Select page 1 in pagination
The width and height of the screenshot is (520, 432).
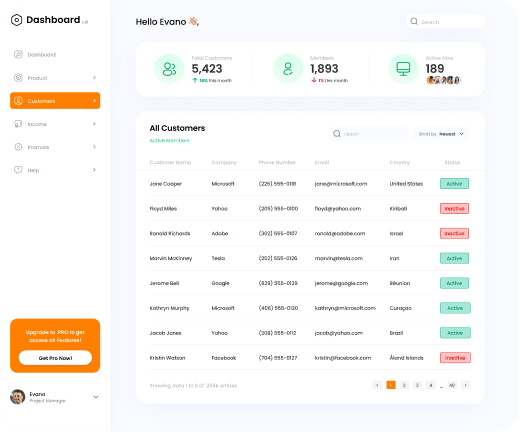coord(391,385)
